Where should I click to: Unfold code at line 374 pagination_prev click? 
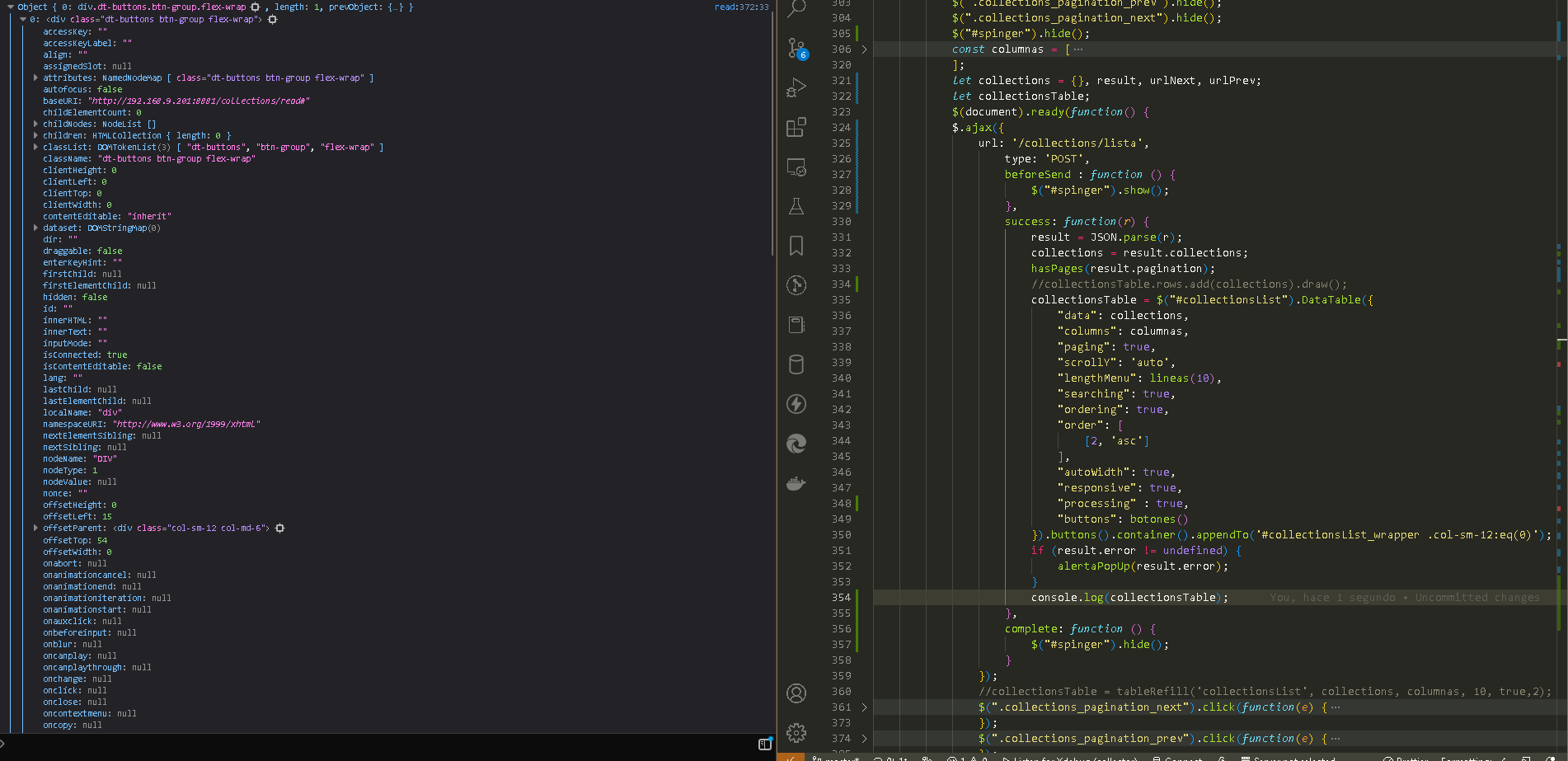click(x=864, y=739)
